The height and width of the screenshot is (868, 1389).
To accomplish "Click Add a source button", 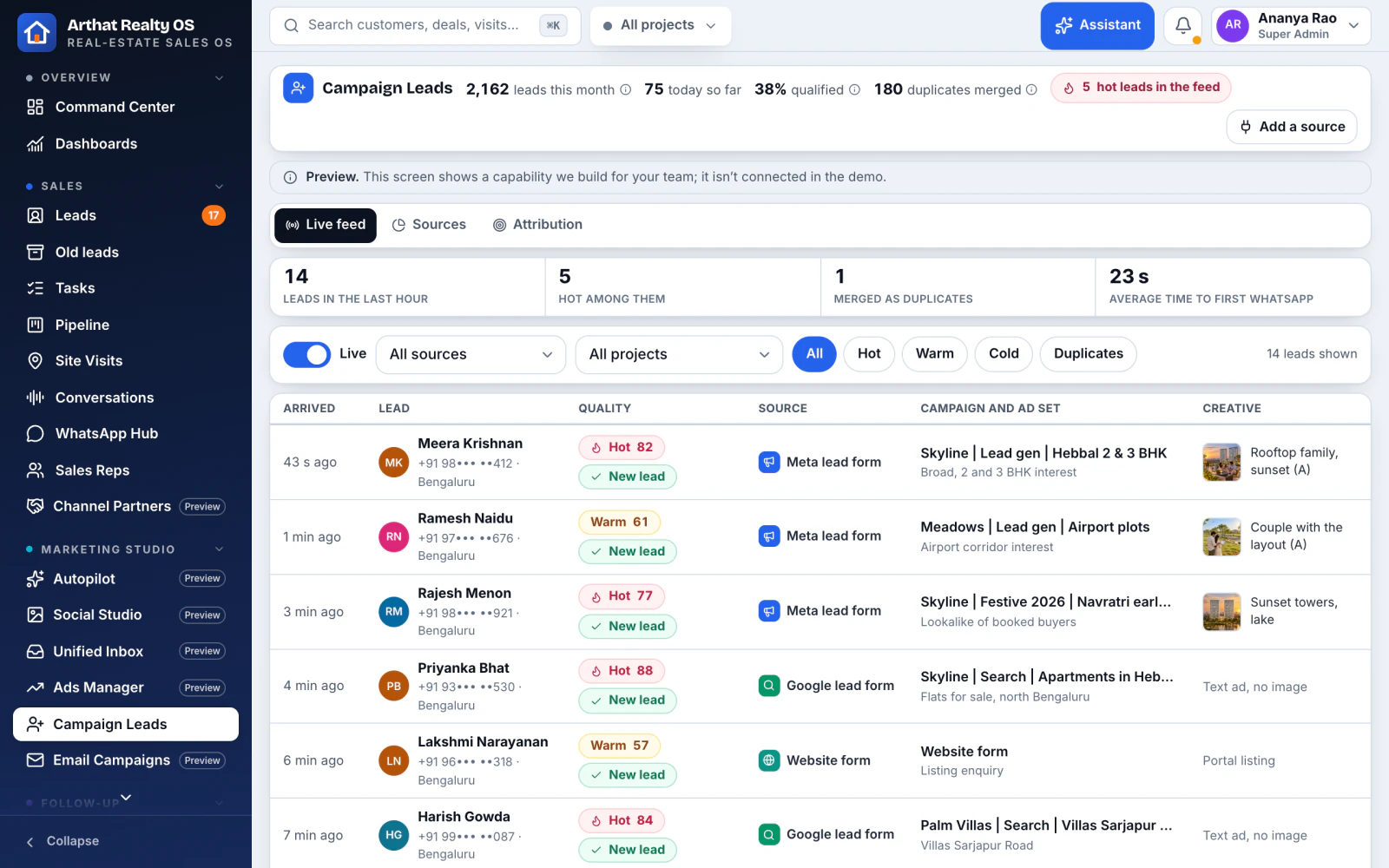I will [1292, 127].
